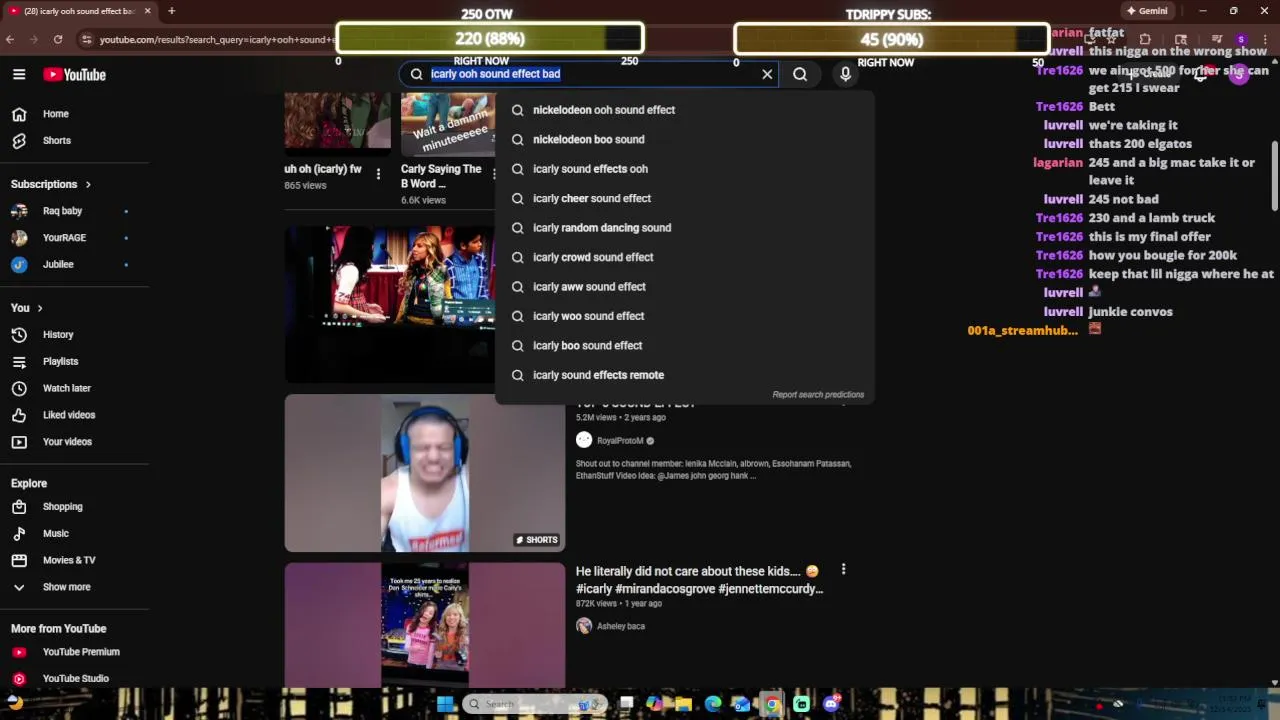Choose suggestion icarly random dancing sound
The height and width of the screenshot is (720, 1280).
click(x=684, y=228)
